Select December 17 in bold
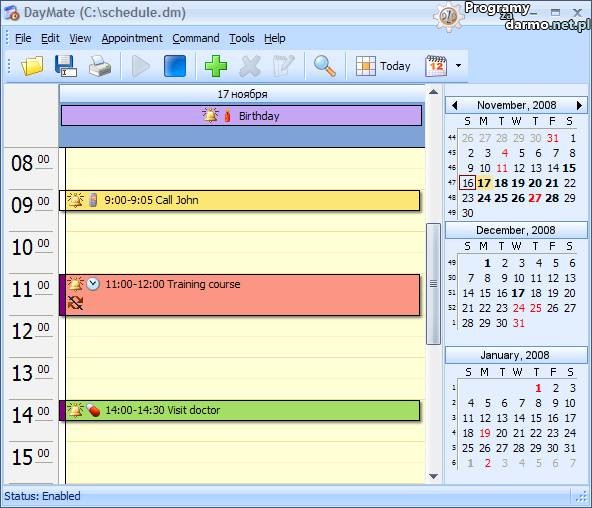Viewport: 592px width, 508px height. [x=518, y=293]
